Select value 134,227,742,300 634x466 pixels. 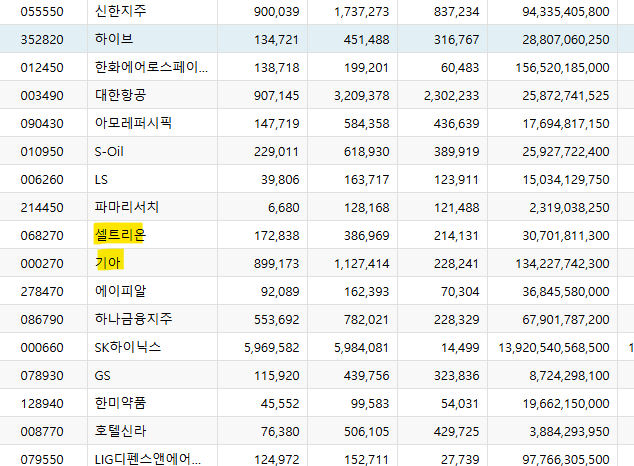pyautogui.click(x=562, y=264)
